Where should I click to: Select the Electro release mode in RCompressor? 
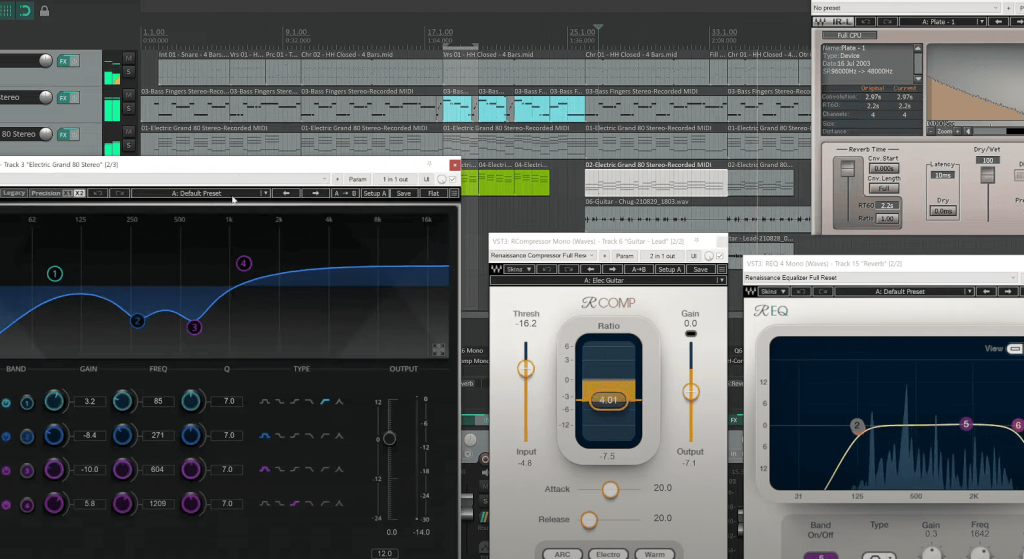(608, 554)
